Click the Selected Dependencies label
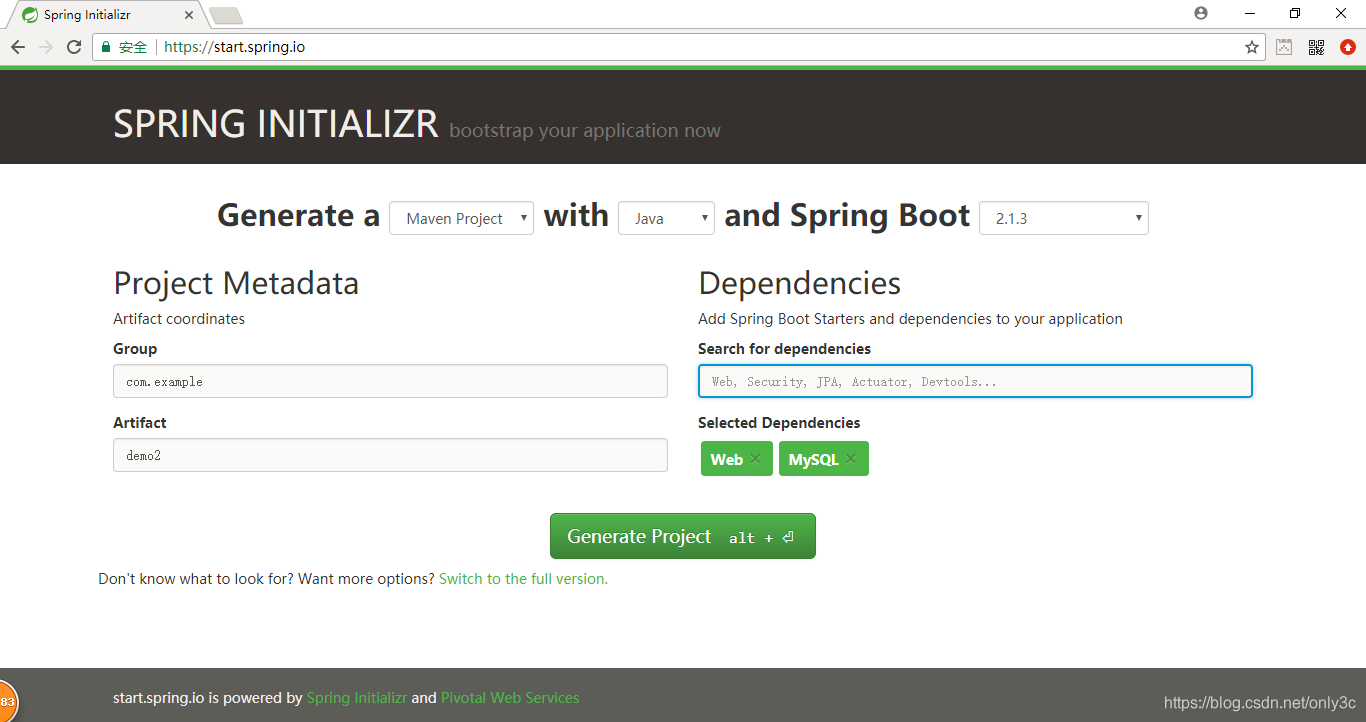The image size is (1366, 722). [779, 423]
